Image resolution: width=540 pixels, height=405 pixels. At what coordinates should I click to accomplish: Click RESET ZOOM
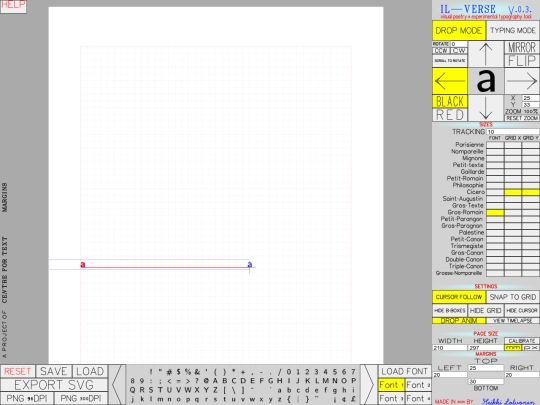[x=522, y=118]
